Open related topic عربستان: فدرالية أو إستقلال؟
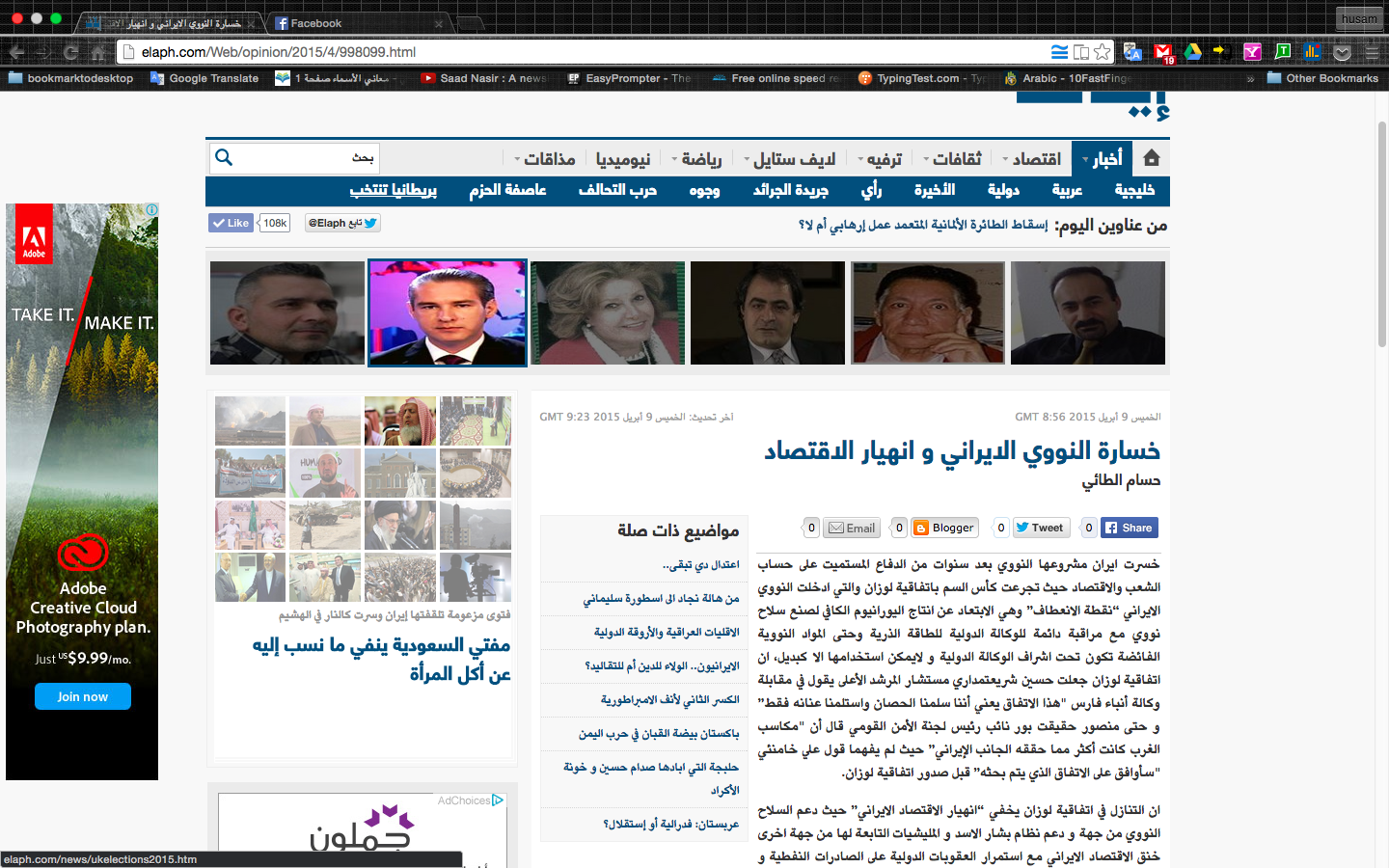The image size is (1389, 868). (671, 824)
